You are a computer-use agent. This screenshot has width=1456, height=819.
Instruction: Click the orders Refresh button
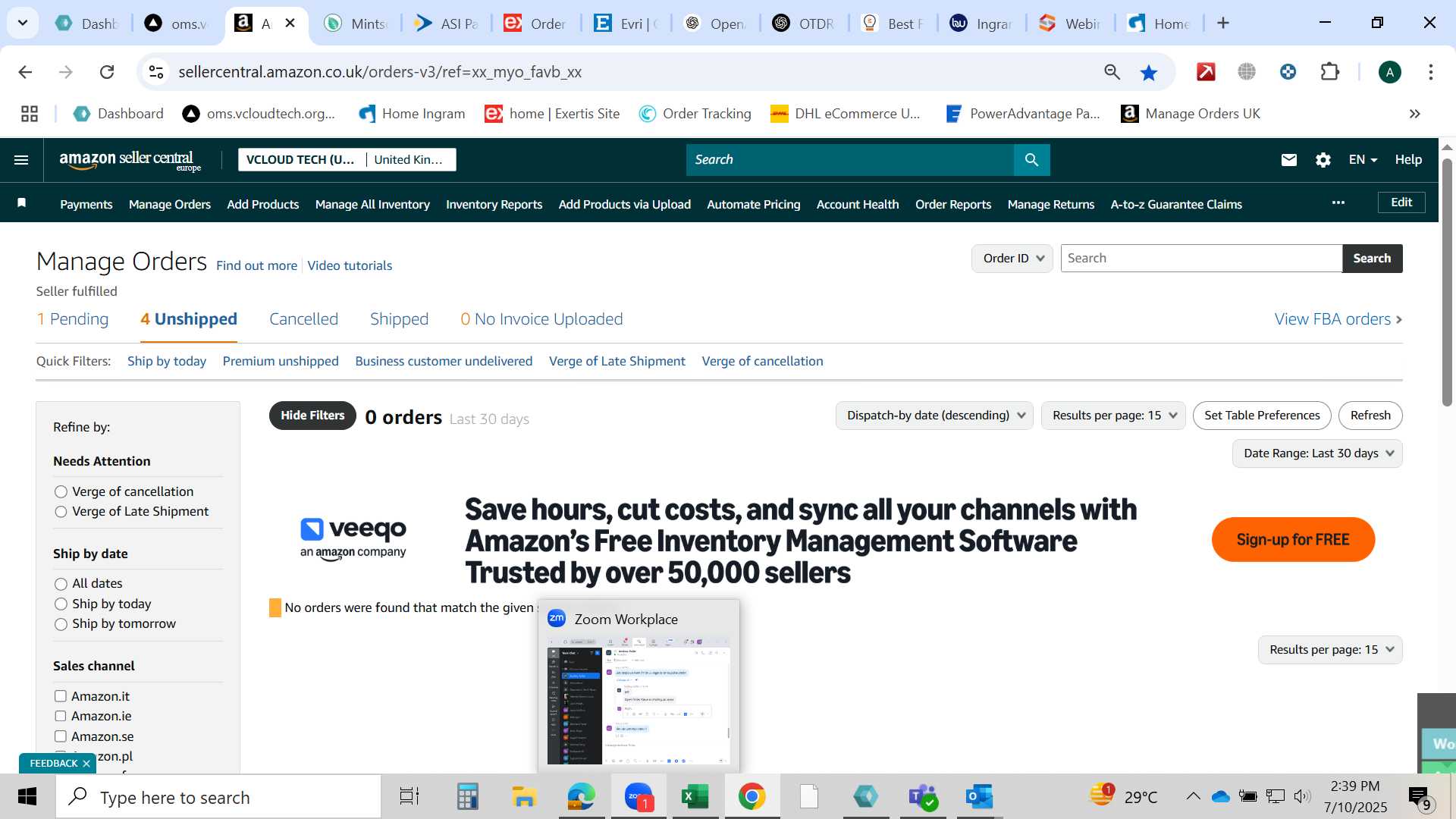[1370, 416]
